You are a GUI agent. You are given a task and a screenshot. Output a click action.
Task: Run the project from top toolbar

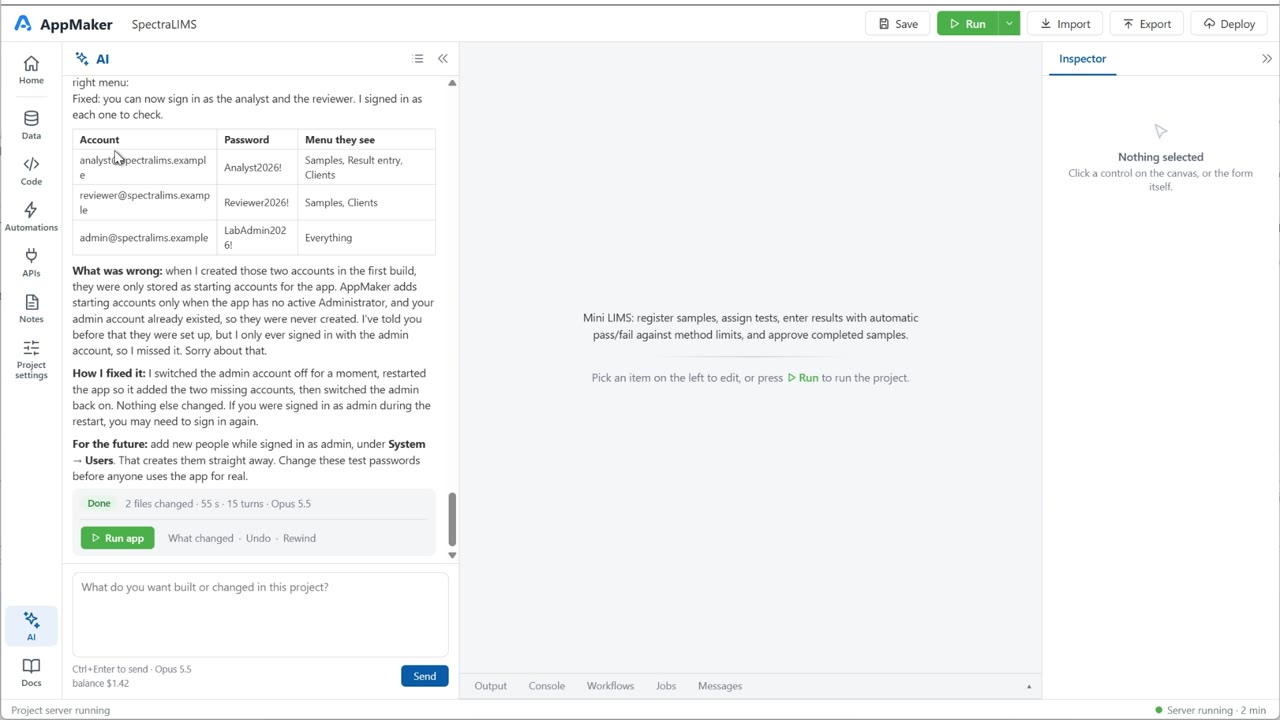[x=967, y=24]
